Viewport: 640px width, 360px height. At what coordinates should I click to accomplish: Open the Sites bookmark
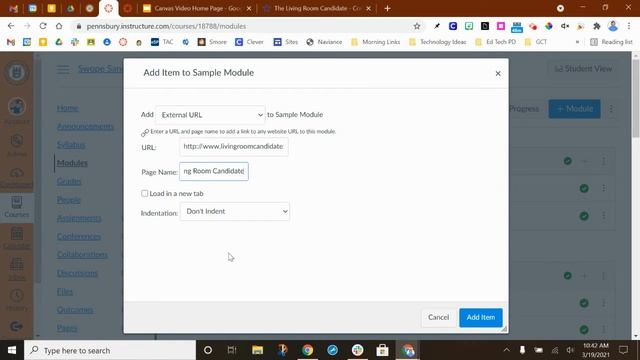[x=286, y=42]
